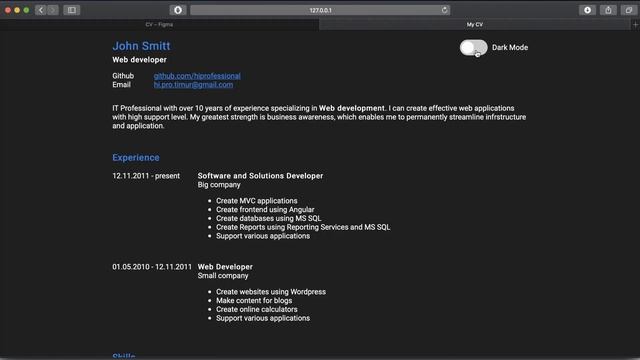Select the My CV tab
Image resolution: width=640 pixels, height=360 pixels.
(x=475, y=24)
